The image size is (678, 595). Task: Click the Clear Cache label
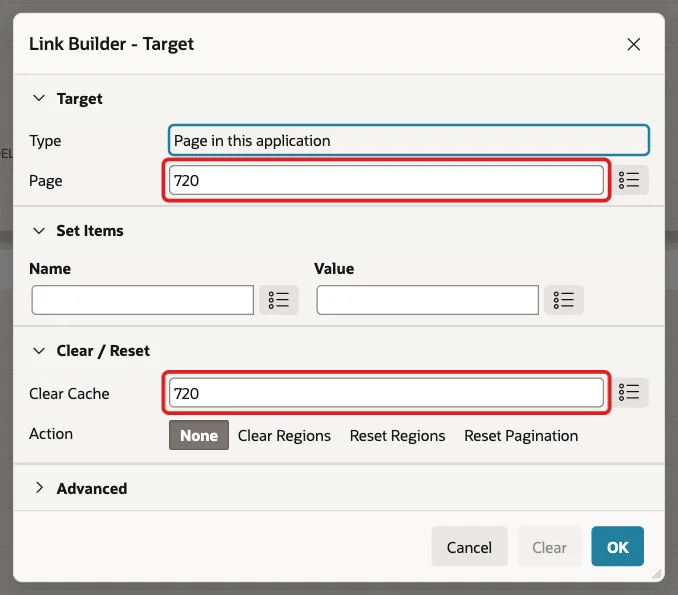[69, 393]
